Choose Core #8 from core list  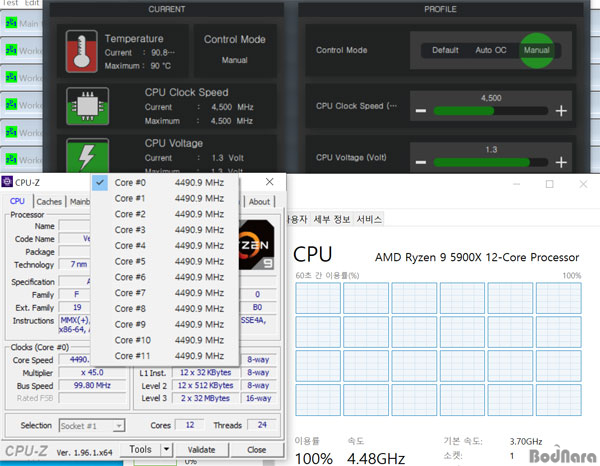[165, 308]
